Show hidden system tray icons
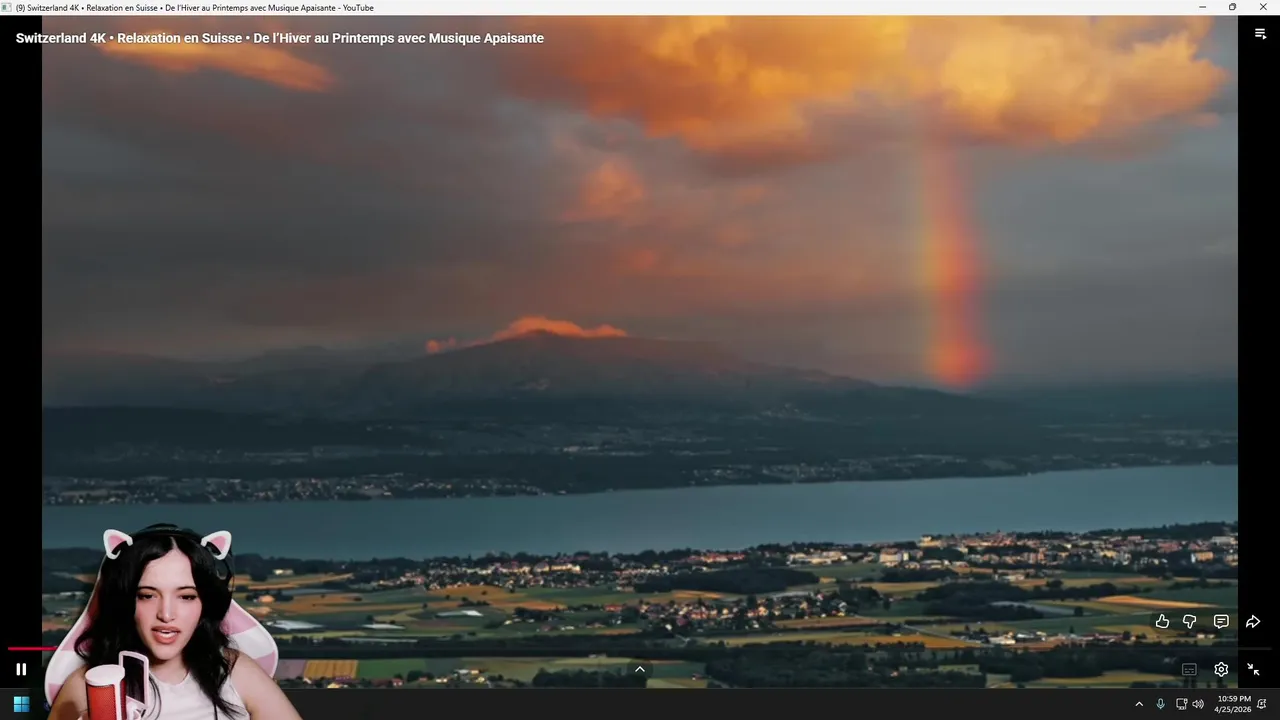This screenshot has width=1280, height=720. (1139, 704)
